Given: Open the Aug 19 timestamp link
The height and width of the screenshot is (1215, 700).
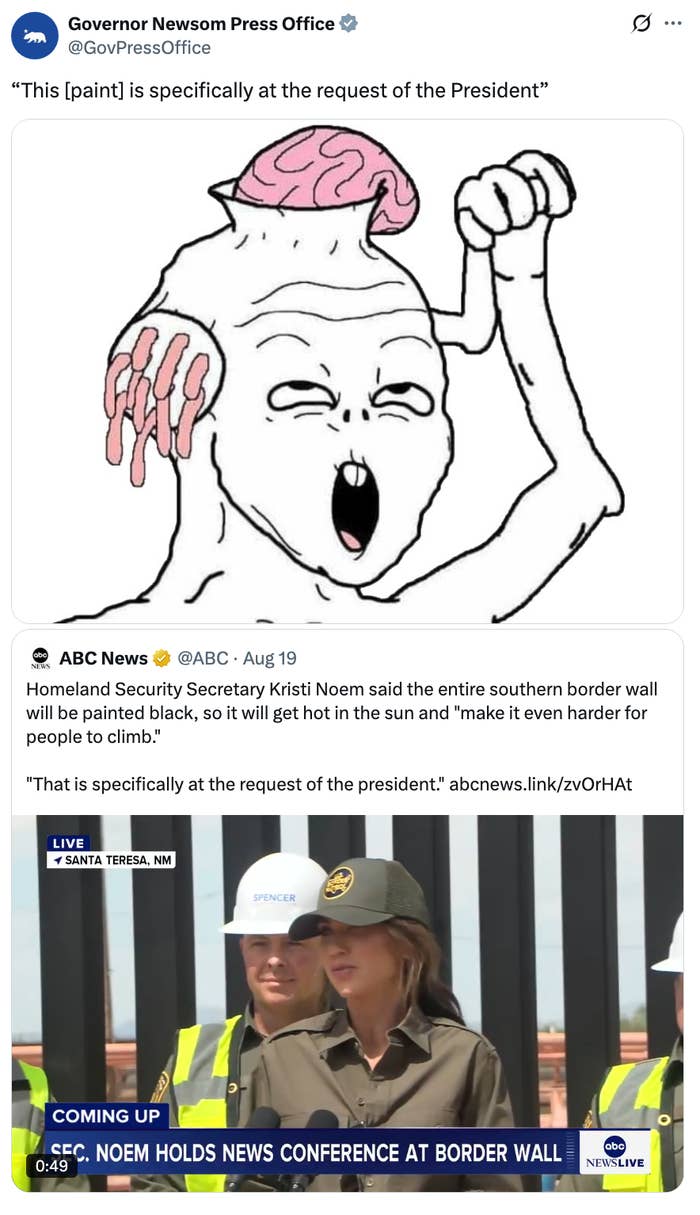Looking at the screenshot, I should pyautogui.click(x=270, y=658).
